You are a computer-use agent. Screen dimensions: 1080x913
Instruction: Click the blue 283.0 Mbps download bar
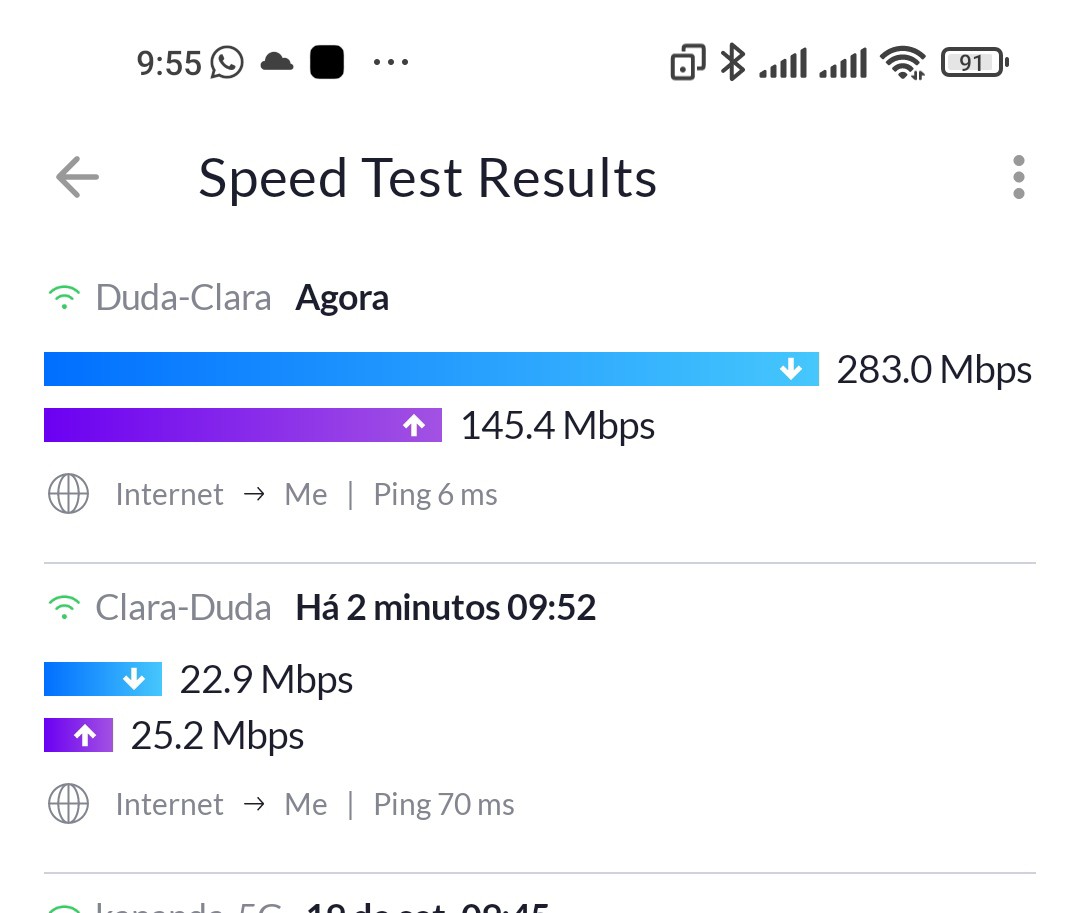430,369
